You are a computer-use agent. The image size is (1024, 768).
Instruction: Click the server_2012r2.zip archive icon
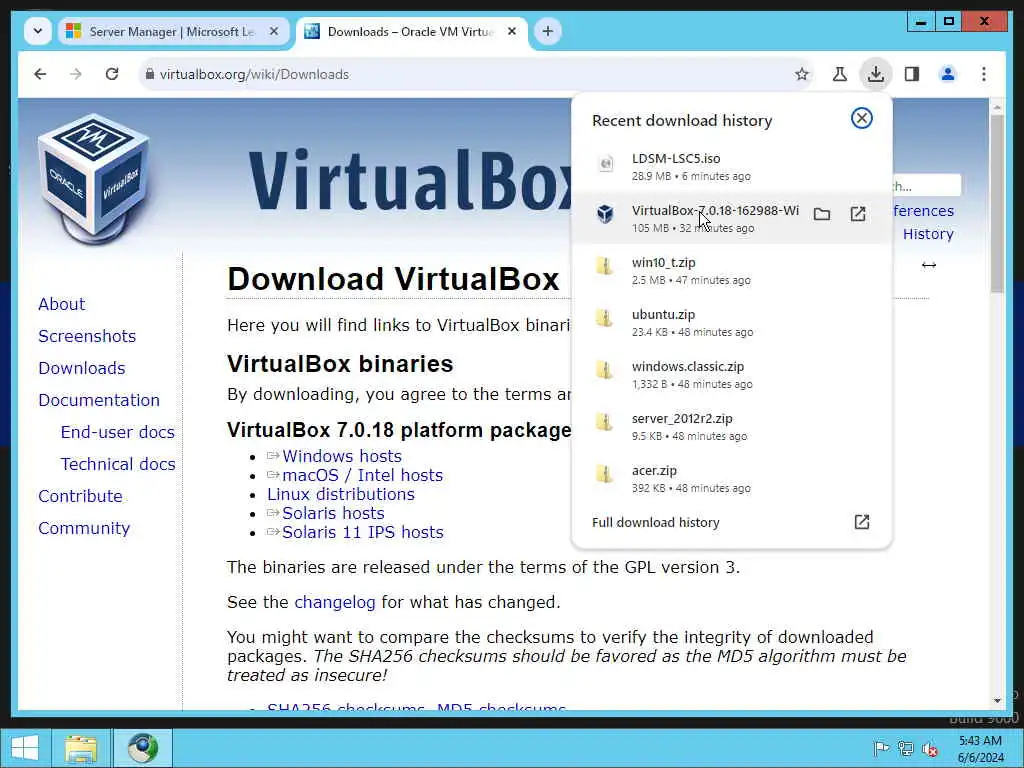[605, 423]
